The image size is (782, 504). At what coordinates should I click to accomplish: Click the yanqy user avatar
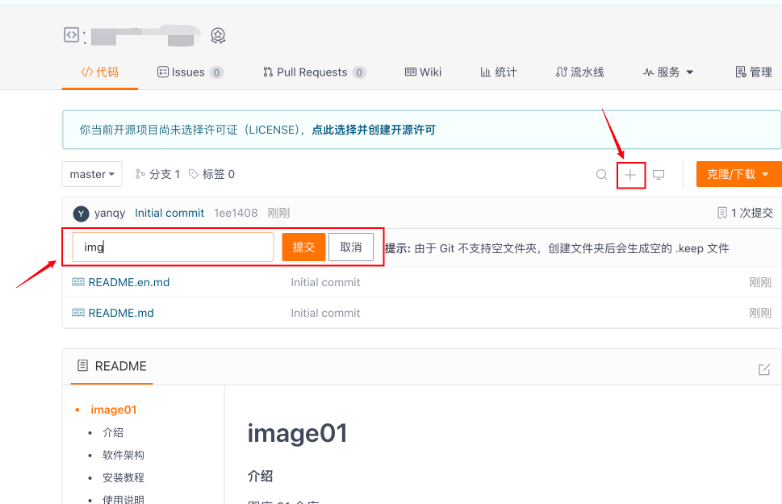coord(81,213)
